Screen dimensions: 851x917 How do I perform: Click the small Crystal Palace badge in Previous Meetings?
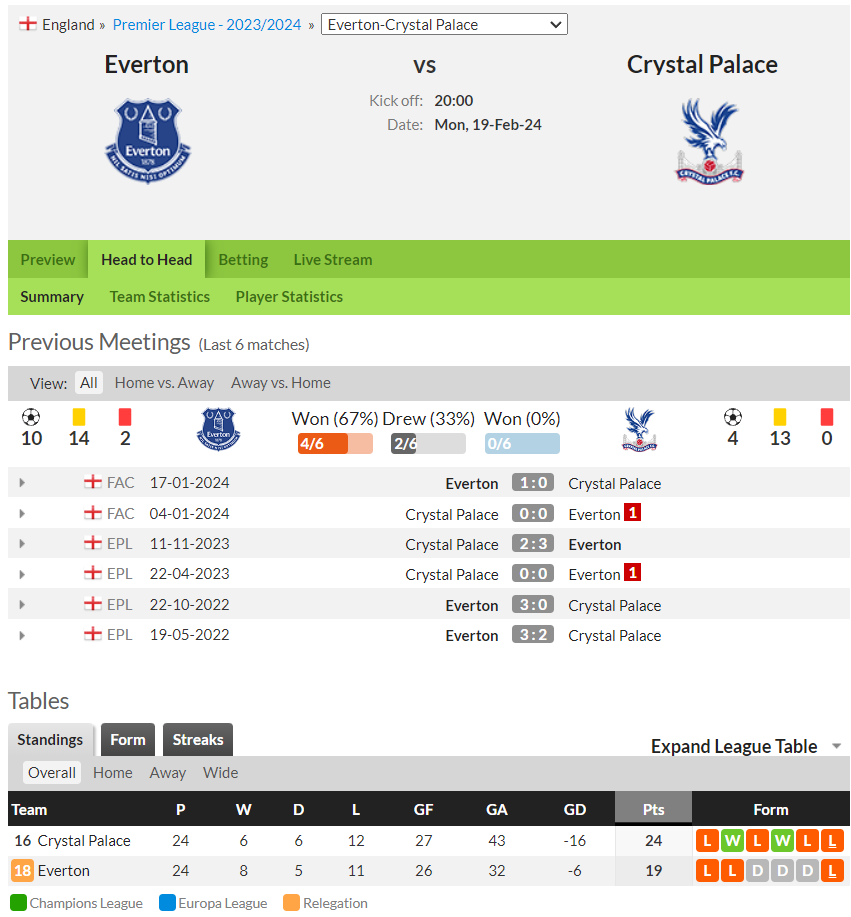tap(639, 429)
